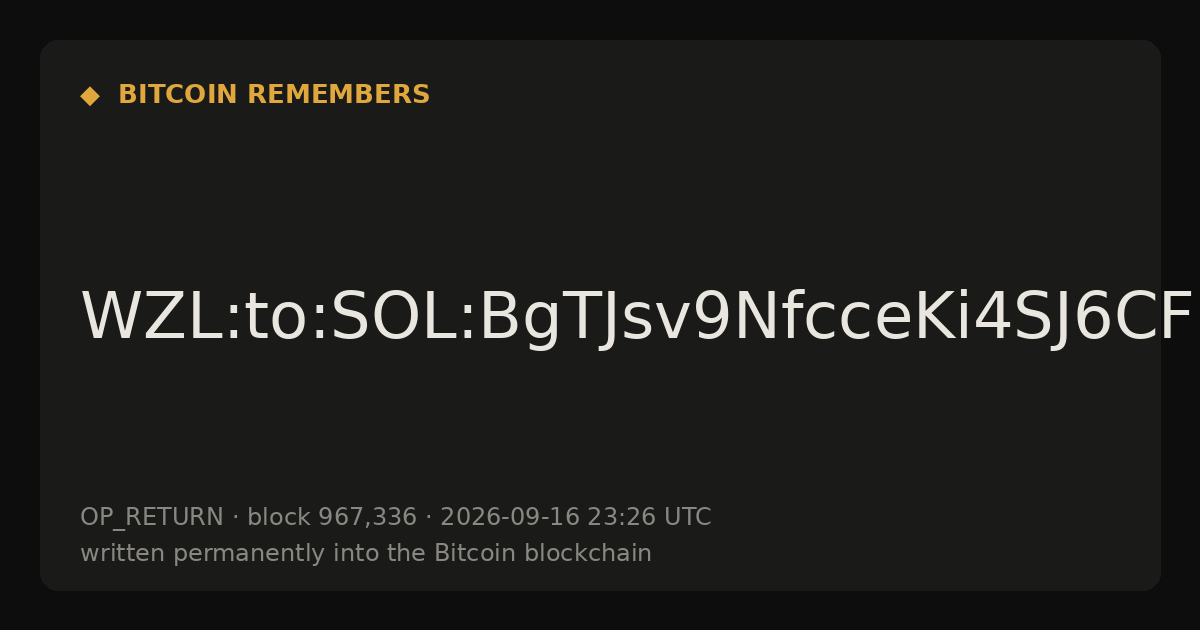Click the dot separator before the date
The width and height of the screenshot is (1200, 630).
[x=429, y=518]
